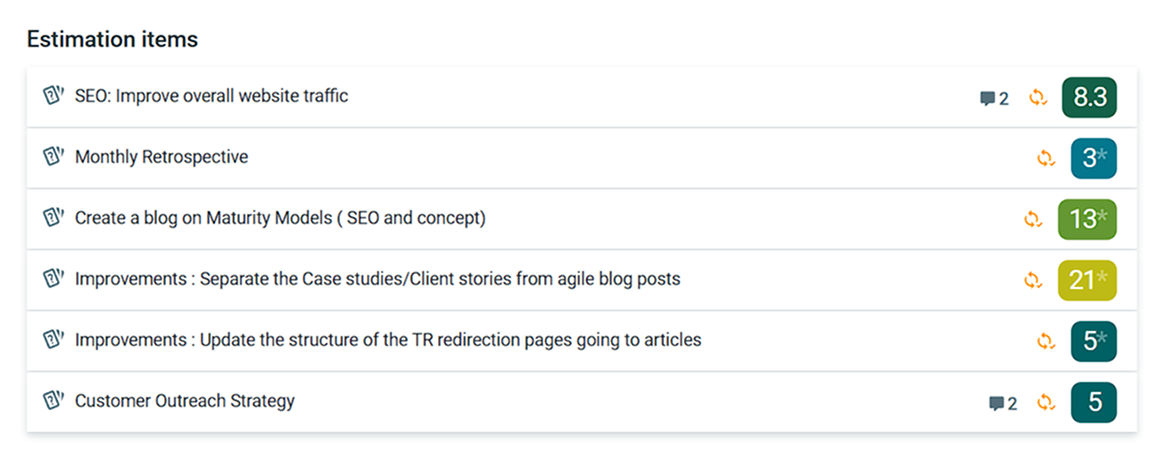Click the green 13 estimate badge
Viewport: 1164px width, 464px height.
click(x=1087, y=219)
